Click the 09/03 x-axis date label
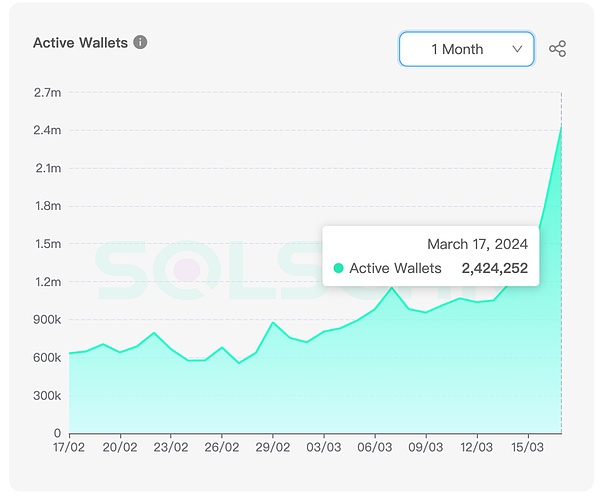Viewport: 600px width, 498px height. pyautogui.click(x=426, y=449)
